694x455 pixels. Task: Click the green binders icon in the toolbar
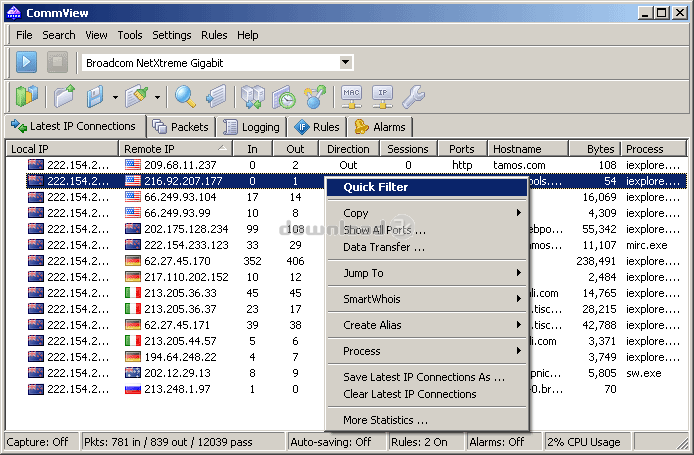point(27,96)
